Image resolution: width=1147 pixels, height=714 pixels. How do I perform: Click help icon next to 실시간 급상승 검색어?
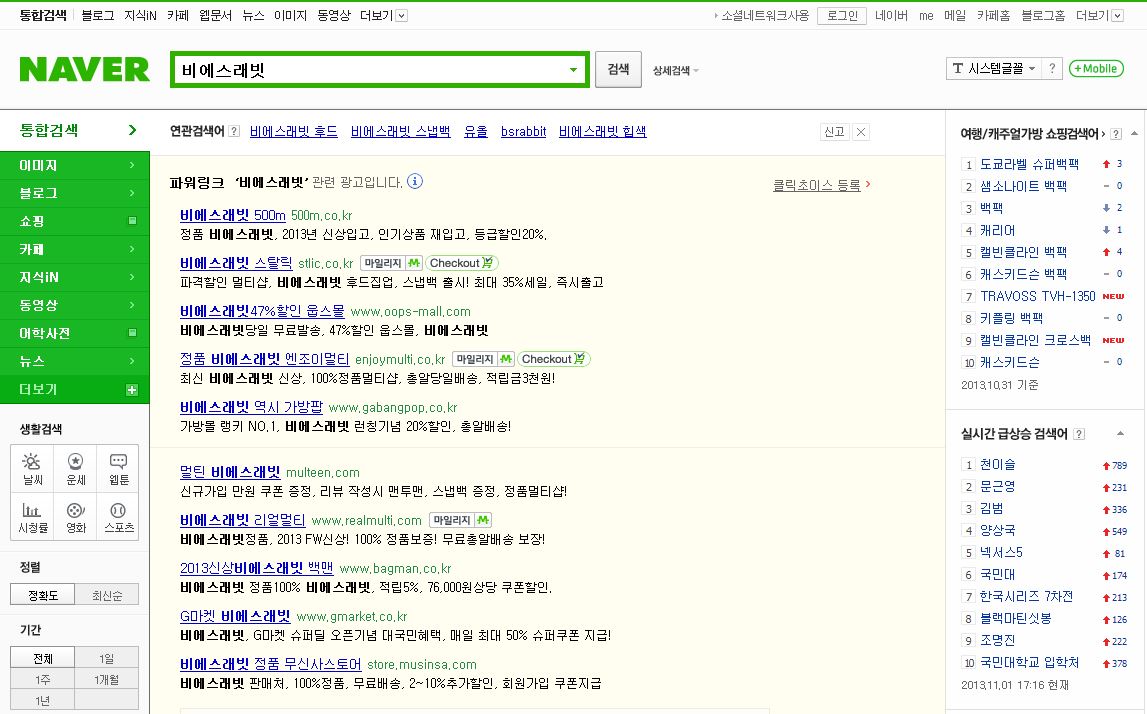pyautogui.click(x=1079, y=434)
